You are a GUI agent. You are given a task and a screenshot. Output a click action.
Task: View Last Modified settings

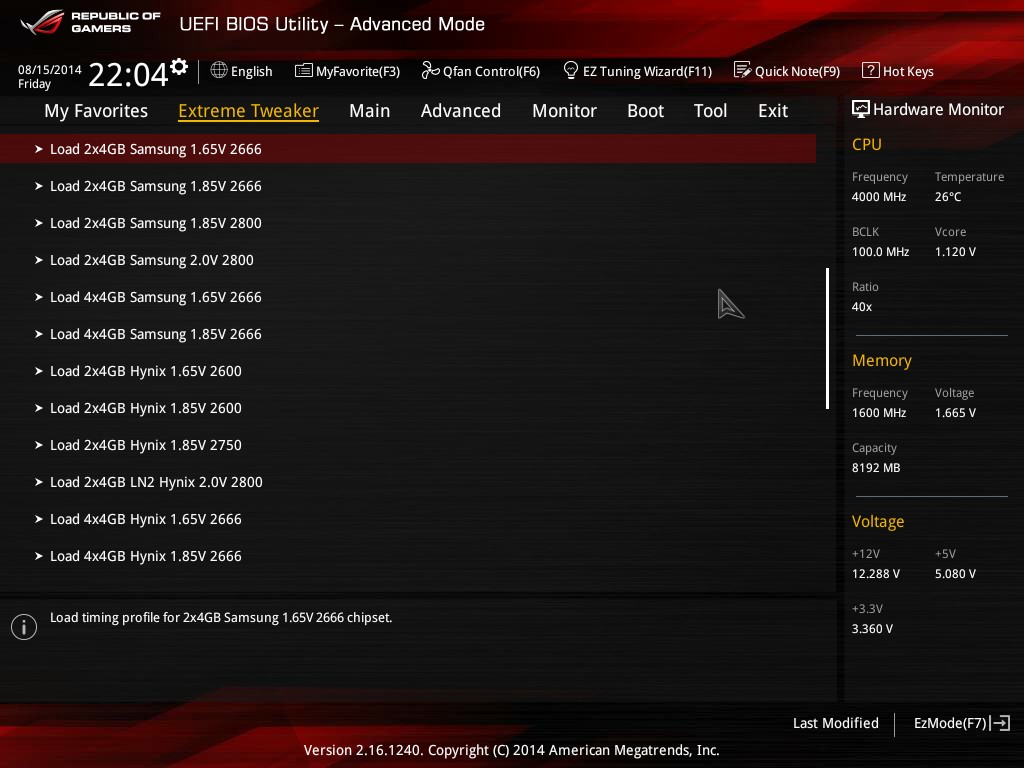(835, 723)
